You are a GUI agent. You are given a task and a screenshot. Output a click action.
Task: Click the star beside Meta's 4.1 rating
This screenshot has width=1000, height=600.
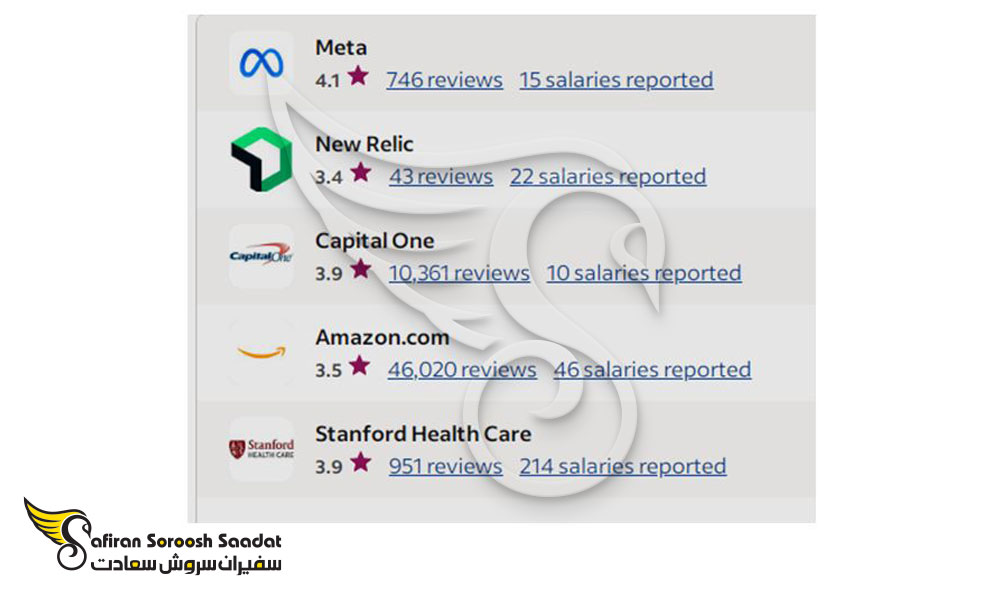click(358, 76)
